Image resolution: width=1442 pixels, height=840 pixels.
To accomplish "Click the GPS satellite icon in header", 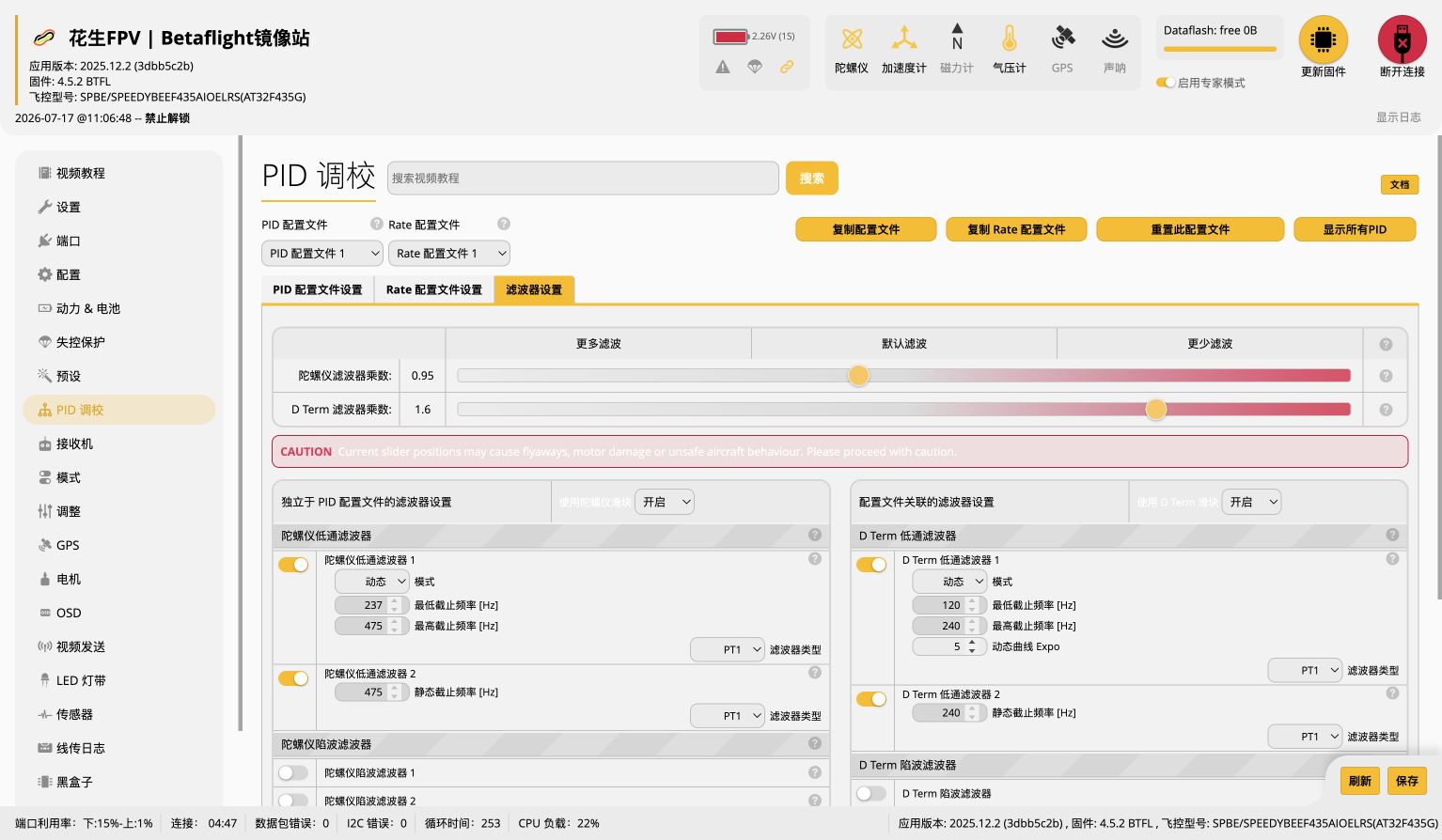I will (x=1062, y=39).
